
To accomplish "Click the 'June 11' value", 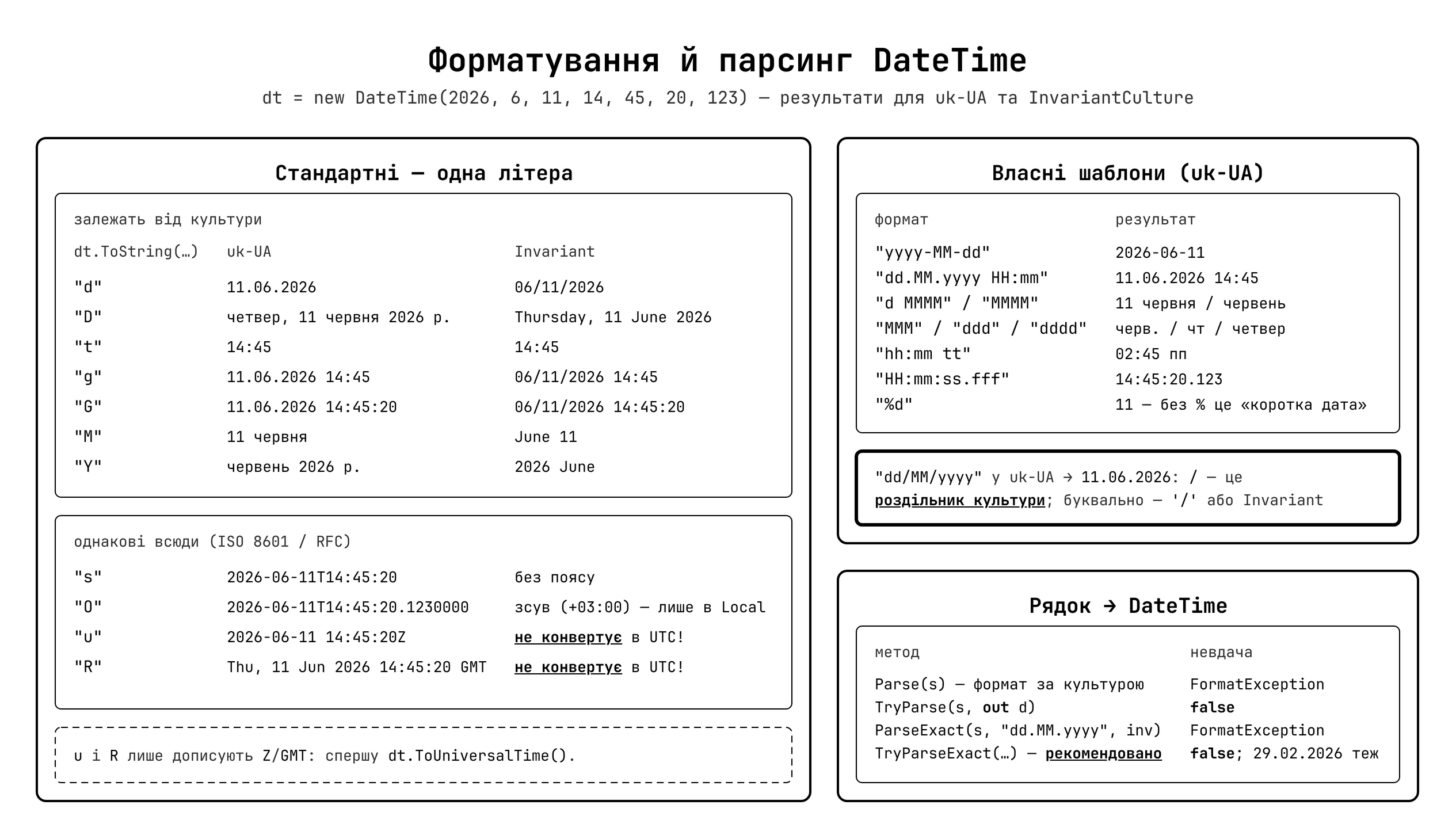I will click(x=546, y=437).
